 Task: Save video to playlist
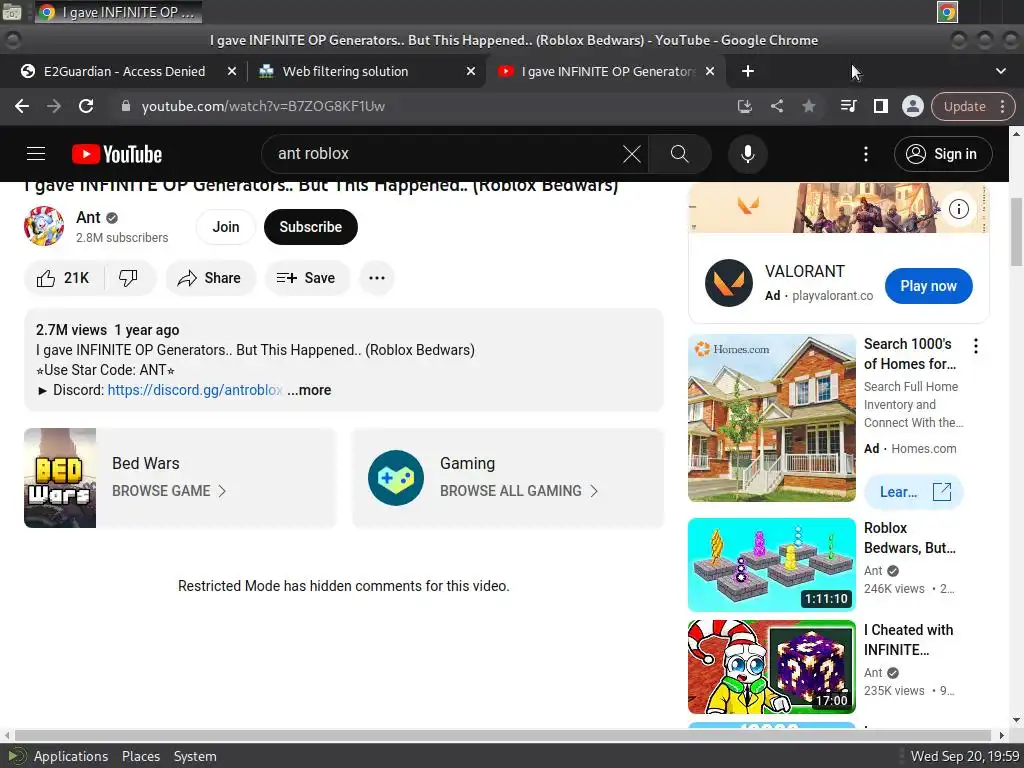click(307, 278)
